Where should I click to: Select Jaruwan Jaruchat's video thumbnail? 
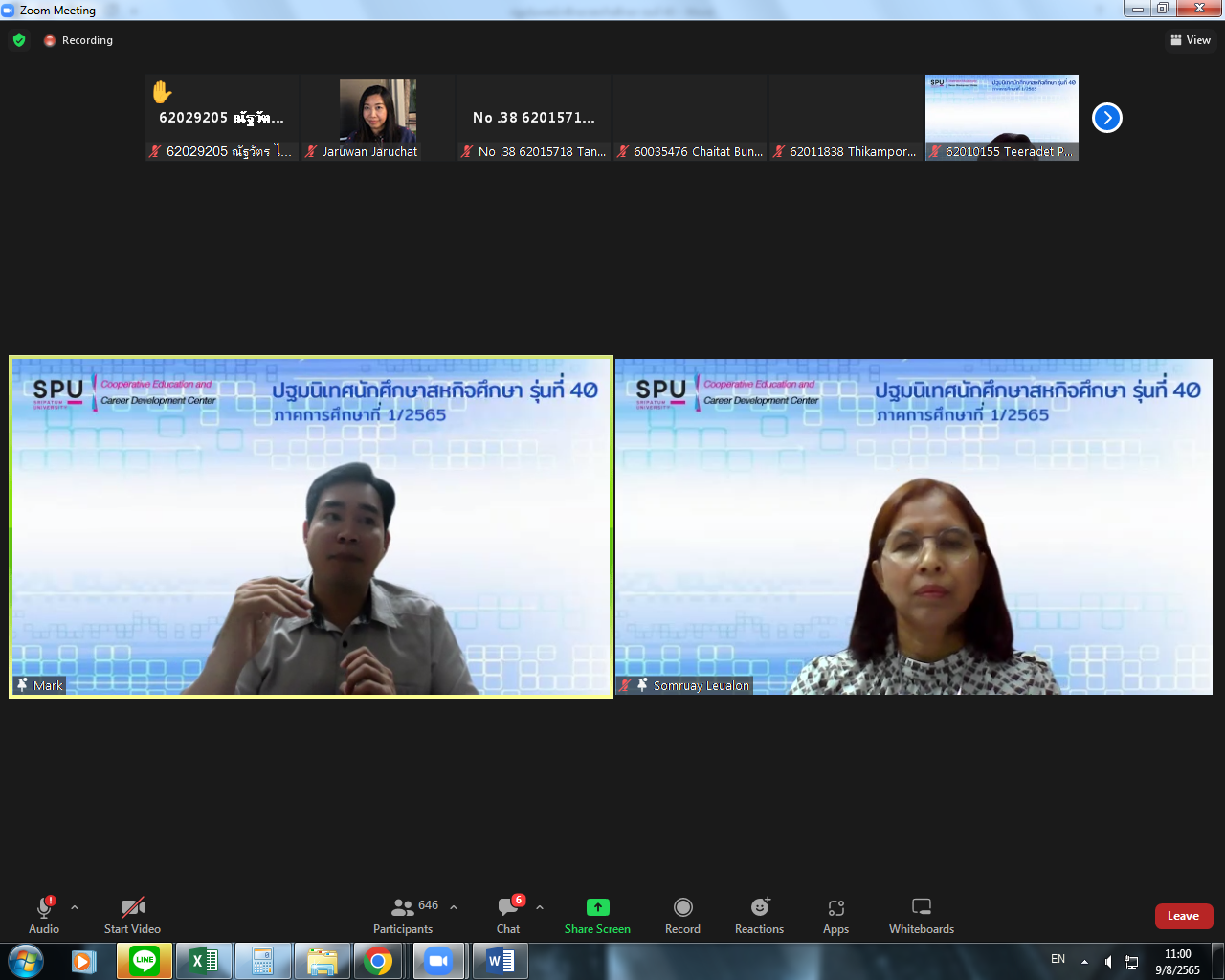(x=378, y=117)
